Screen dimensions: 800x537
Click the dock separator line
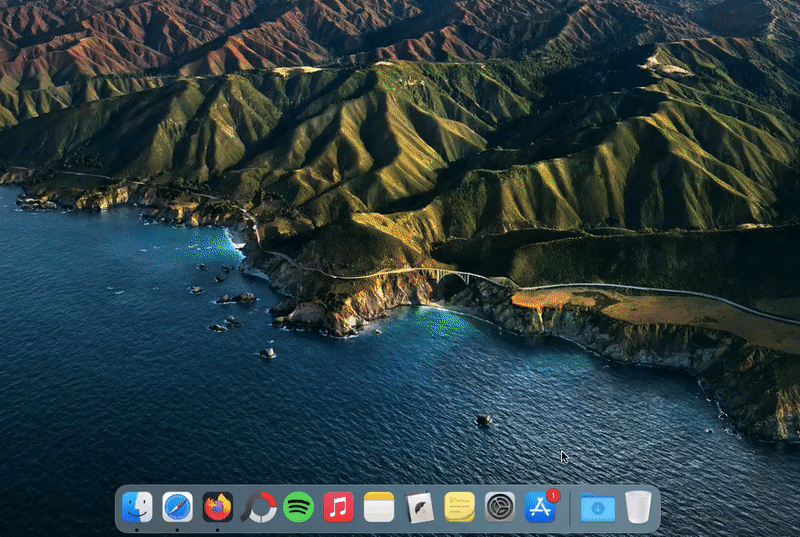tap(570, 508)
